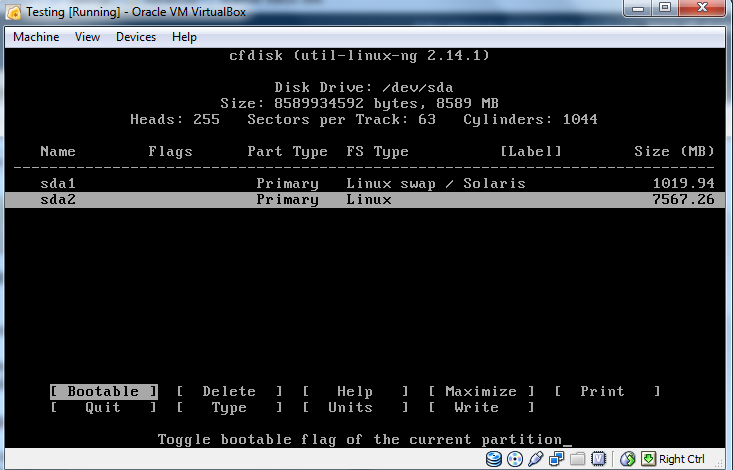Open the Help menu in VirtualBox
Image resolution: width=733 pixels, height=470 pixels.
point(184,37)
